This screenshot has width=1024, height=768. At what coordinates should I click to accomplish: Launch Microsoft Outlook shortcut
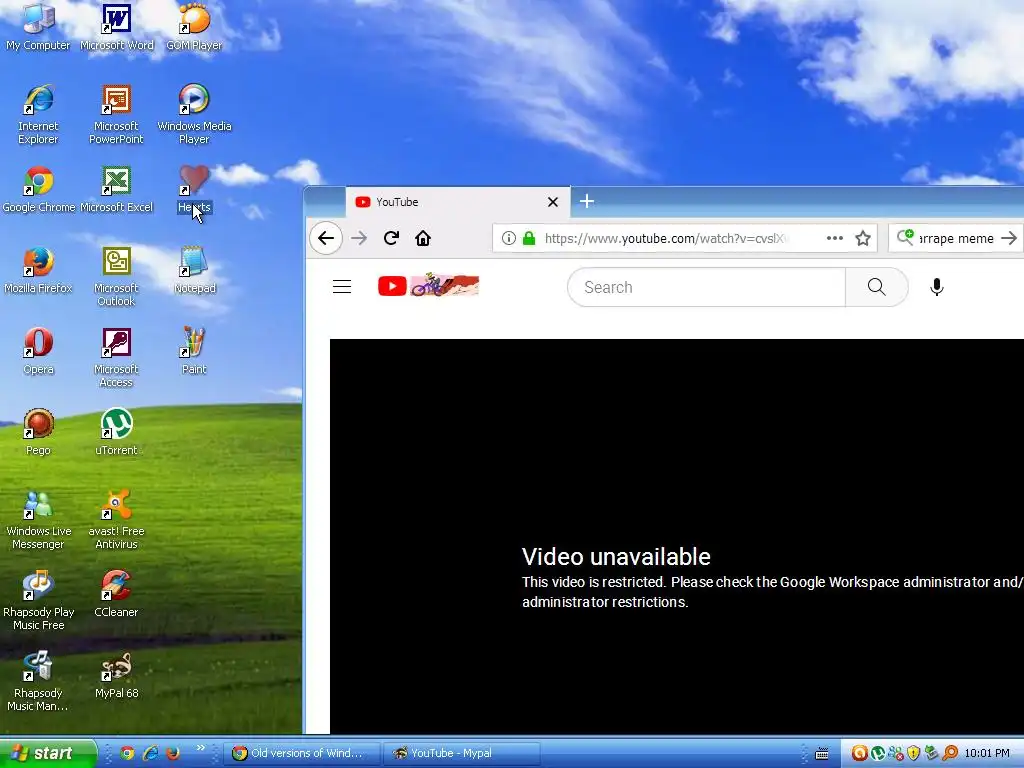click(x=116, y=276)
